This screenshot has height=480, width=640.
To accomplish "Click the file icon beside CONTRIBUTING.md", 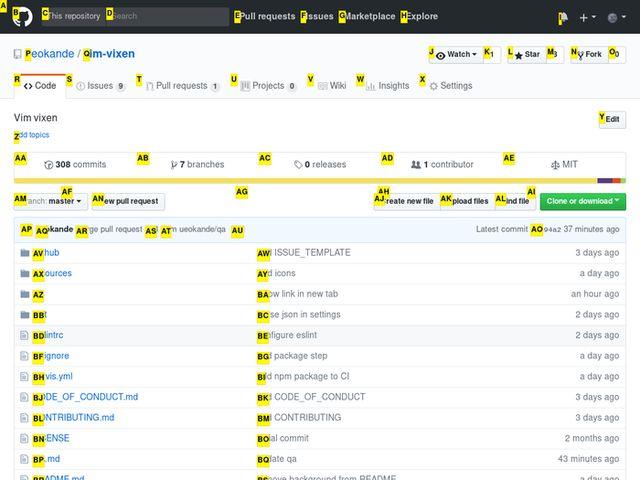I will pos(24,418).
